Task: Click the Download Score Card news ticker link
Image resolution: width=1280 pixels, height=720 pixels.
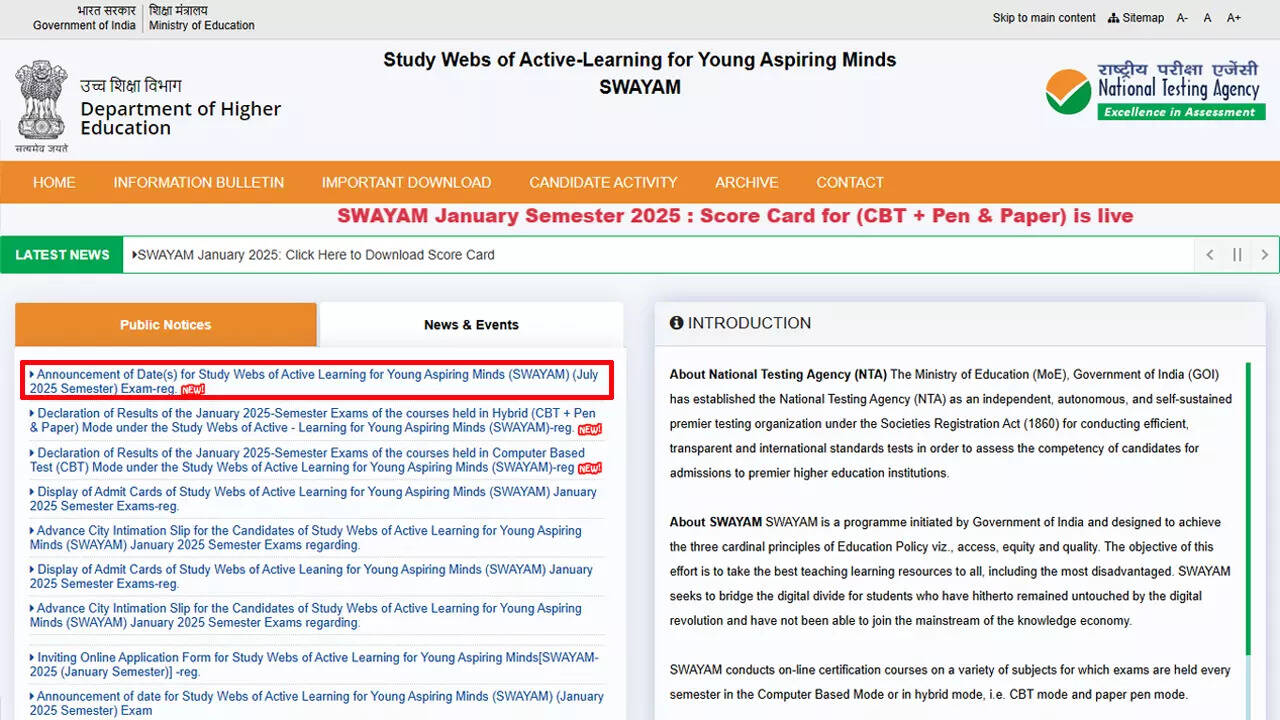Action: click(x=313, y=255)
